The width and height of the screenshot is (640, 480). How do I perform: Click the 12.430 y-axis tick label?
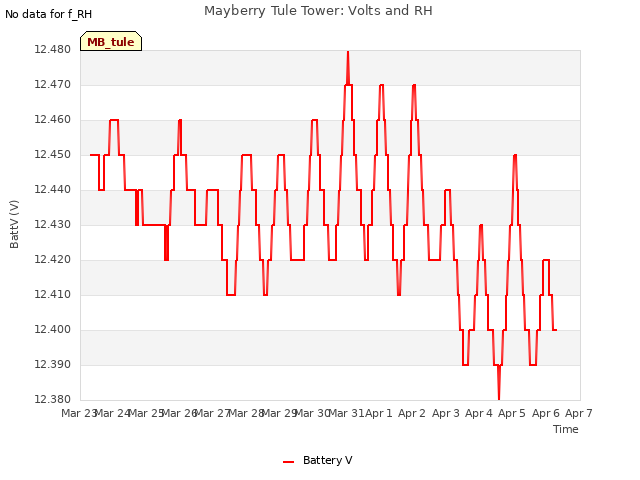[x=52, y=224]
